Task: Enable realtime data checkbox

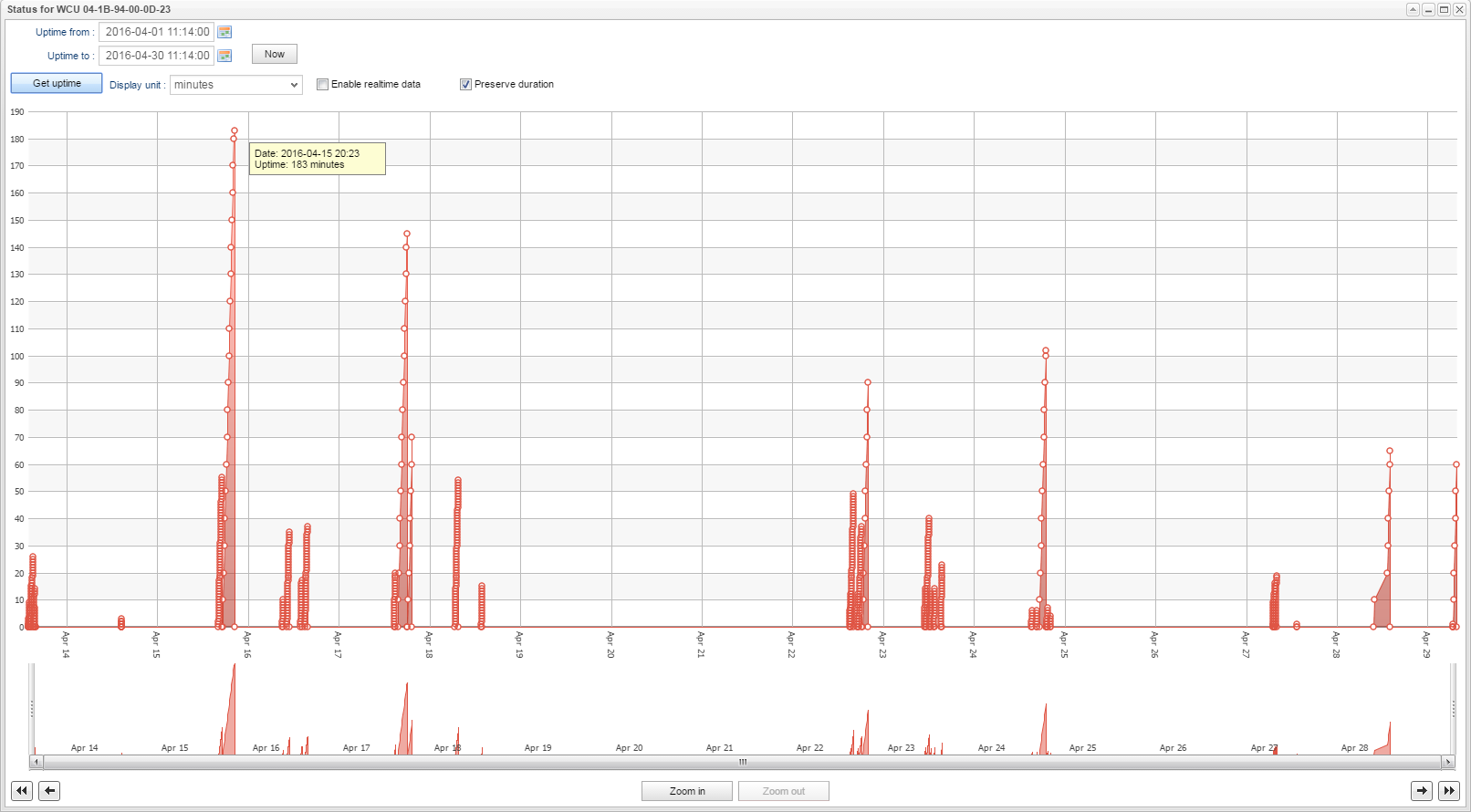Action: [x=322, y=85]
